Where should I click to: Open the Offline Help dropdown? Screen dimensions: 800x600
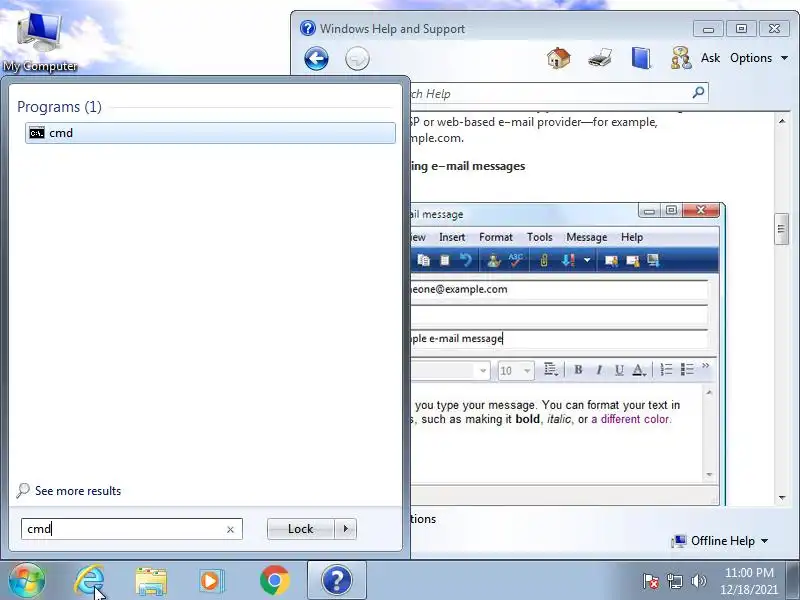point(720,541)
